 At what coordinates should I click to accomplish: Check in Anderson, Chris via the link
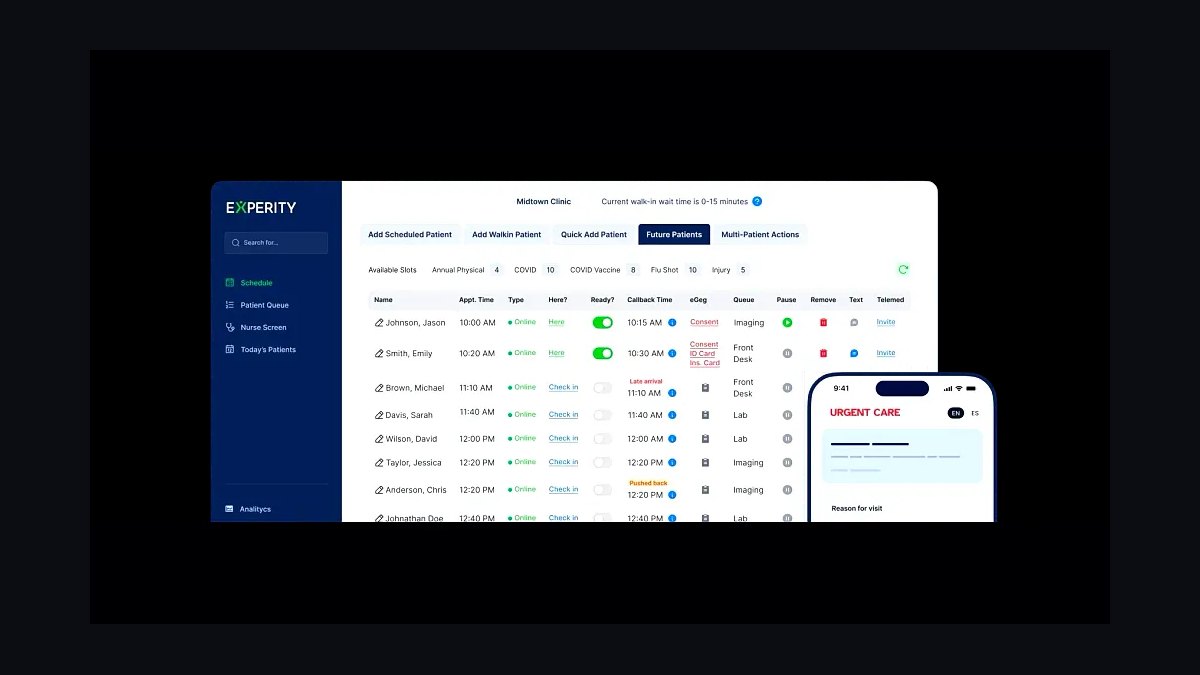pos(563,489)
